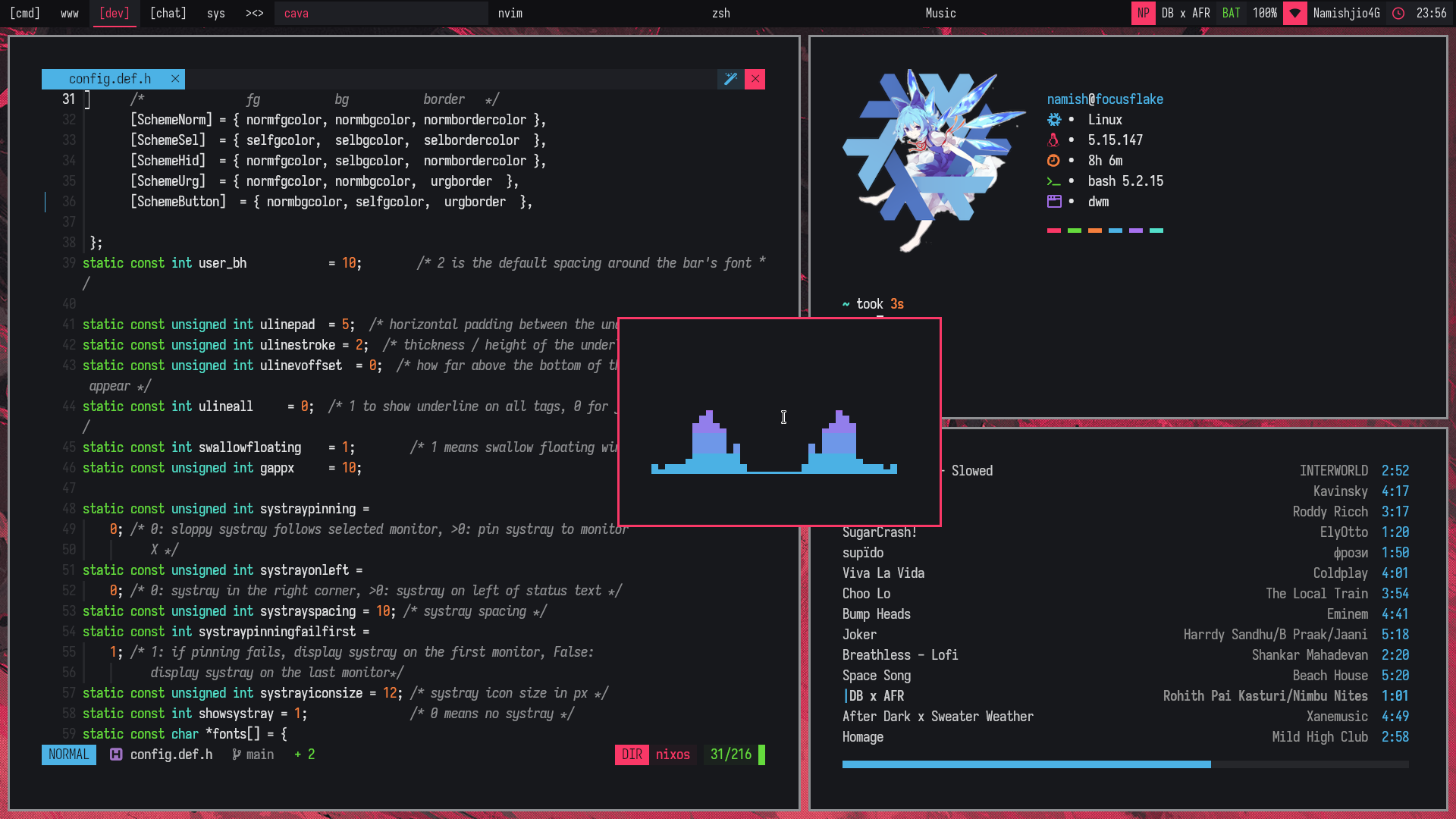The image size is (1456, 819).
Task: Click the wifi icon next to Namishjio4G
Action: (x=1294, y=13)
